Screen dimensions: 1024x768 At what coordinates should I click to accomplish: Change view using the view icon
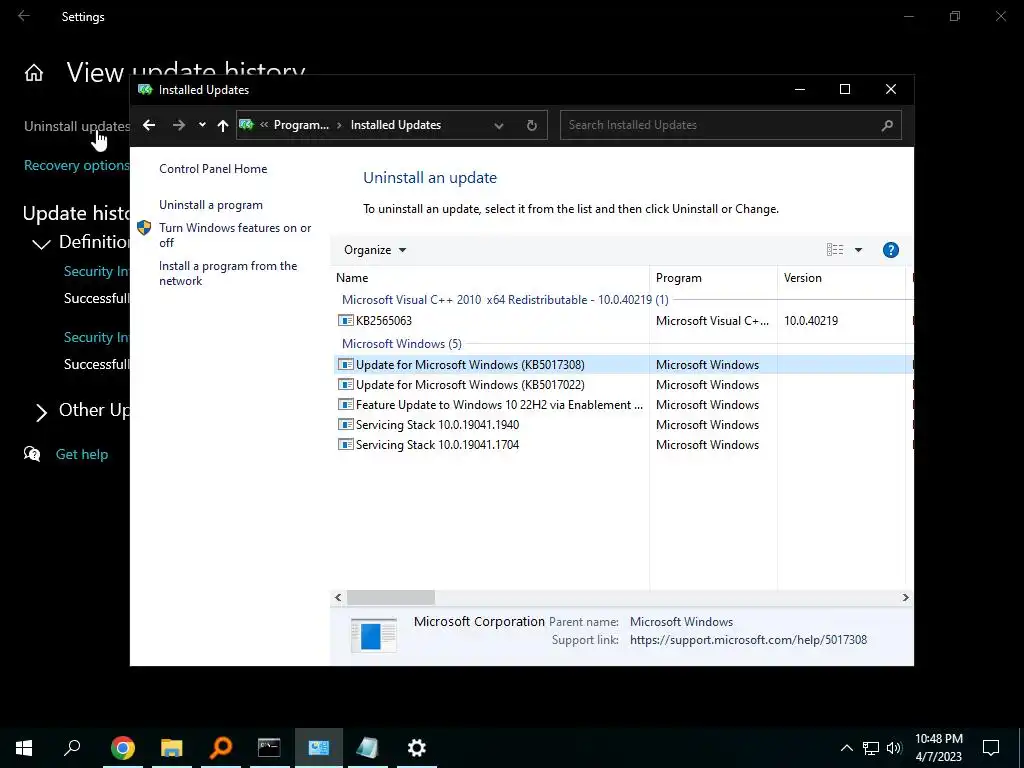pos(835,249)
